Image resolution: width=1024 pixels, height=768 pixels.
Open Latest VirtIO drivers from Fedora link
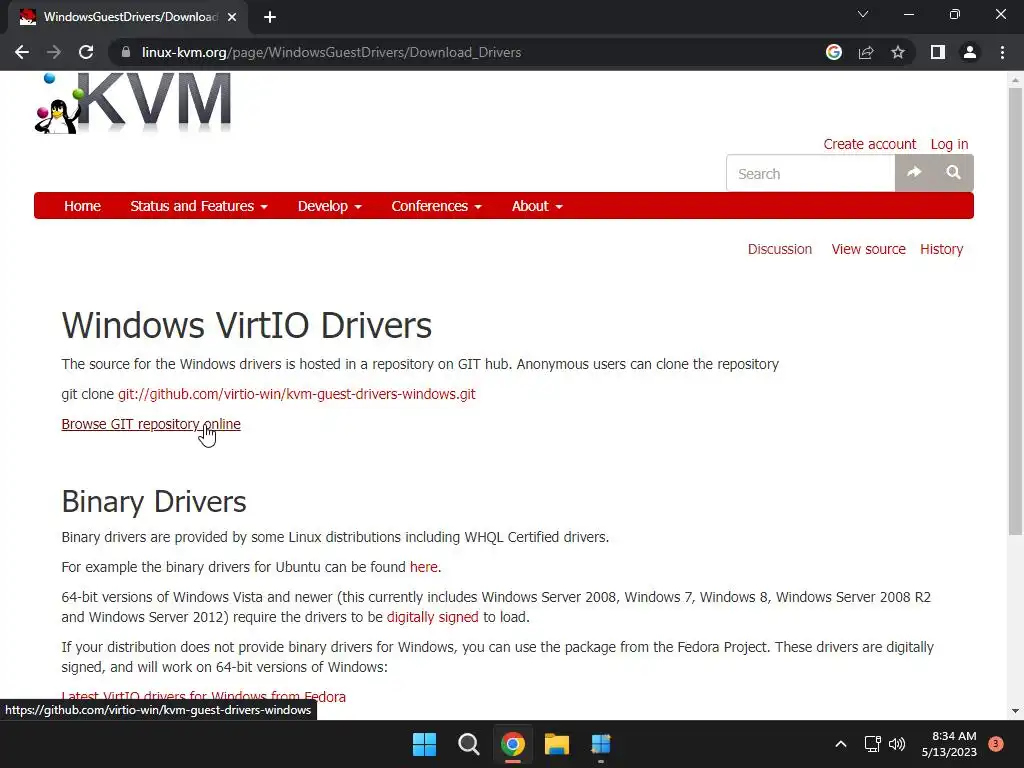[204, 696]
